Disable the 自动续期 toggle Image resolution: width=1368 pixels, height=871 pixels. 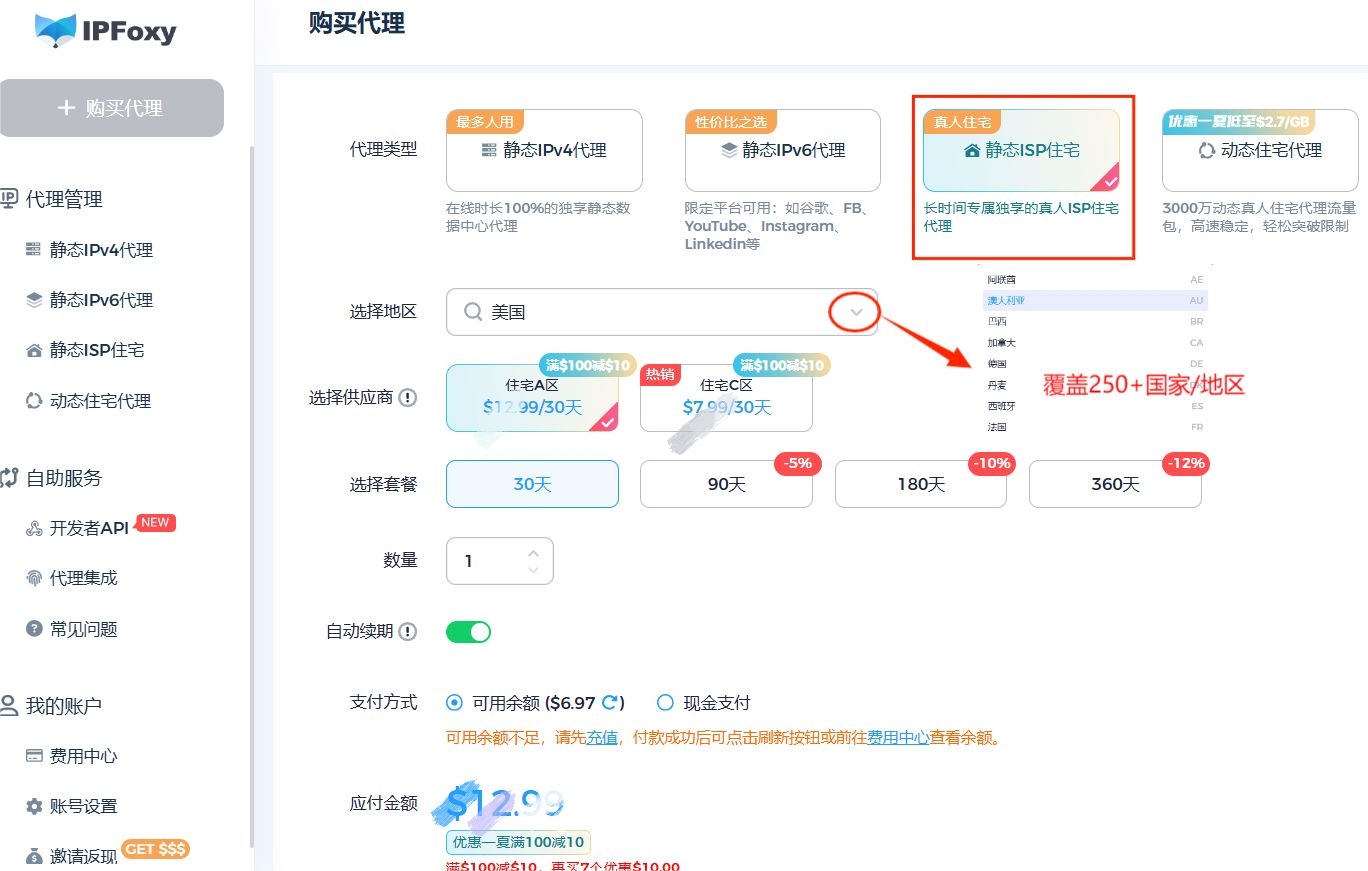pyautogui.click(x=467, y=631)
